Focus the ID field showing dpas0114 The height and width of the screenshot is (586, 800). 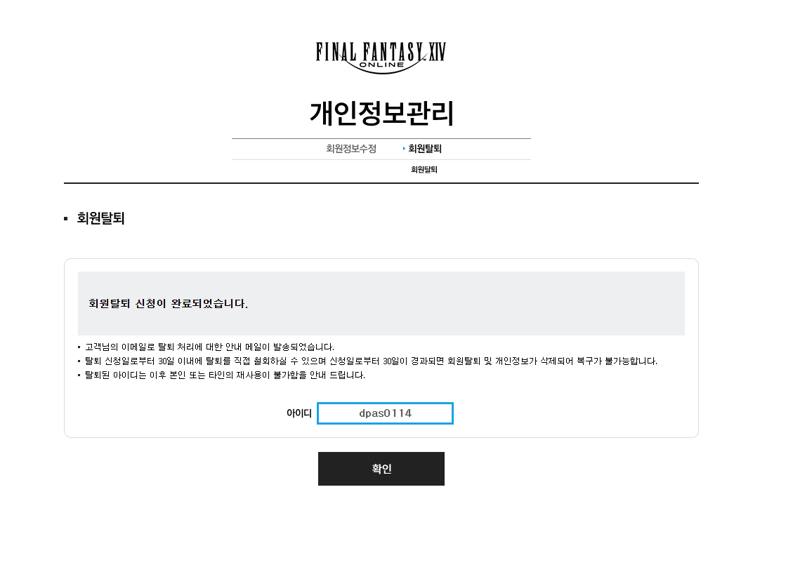tap(385, 413)
